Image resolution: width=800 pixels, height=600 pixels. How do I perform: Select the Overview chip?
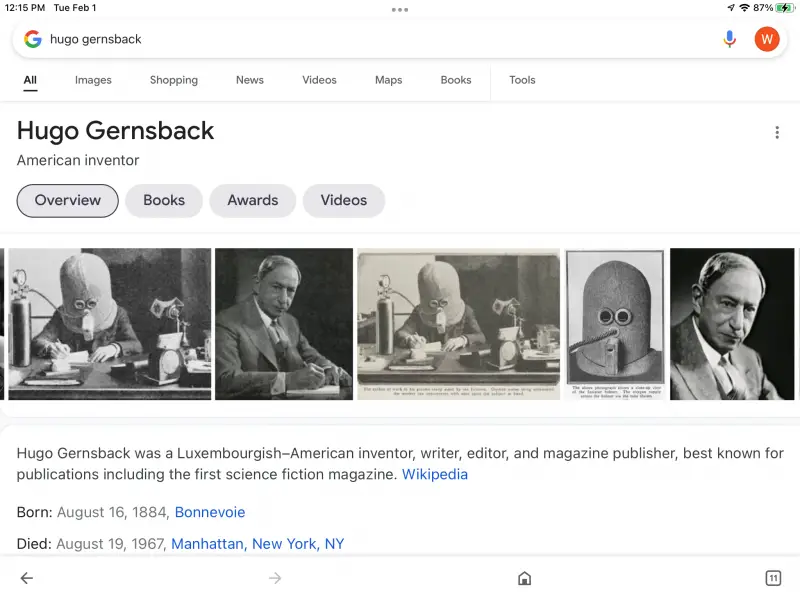point(67,201)
